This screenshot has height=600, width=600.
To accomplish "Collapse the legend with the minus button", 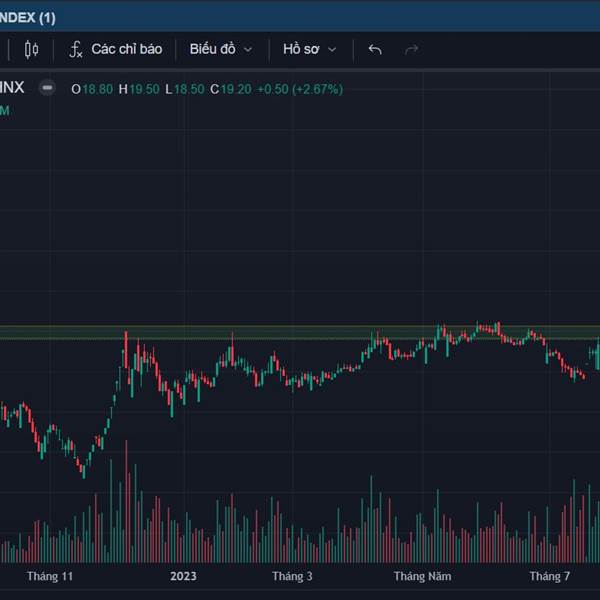I will click(47, 88).
